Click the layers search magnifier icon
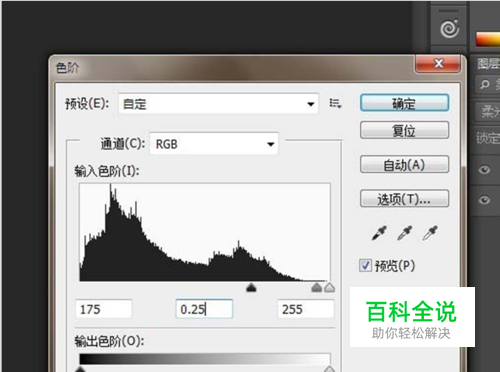This screenshot has width=500, height=372. click(x=485, y=84)
